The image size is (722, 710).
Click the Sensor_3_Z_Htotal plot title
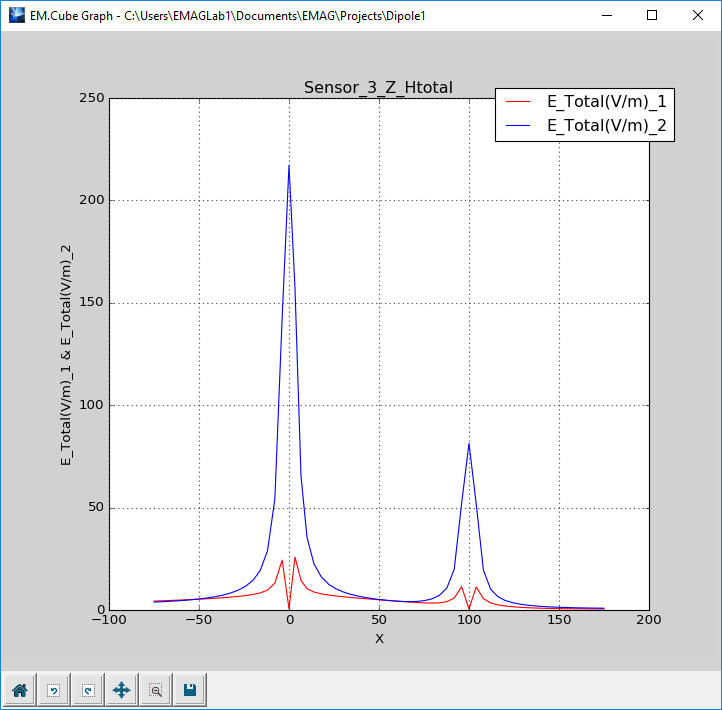pyautogui.click(x=378, y=88)
